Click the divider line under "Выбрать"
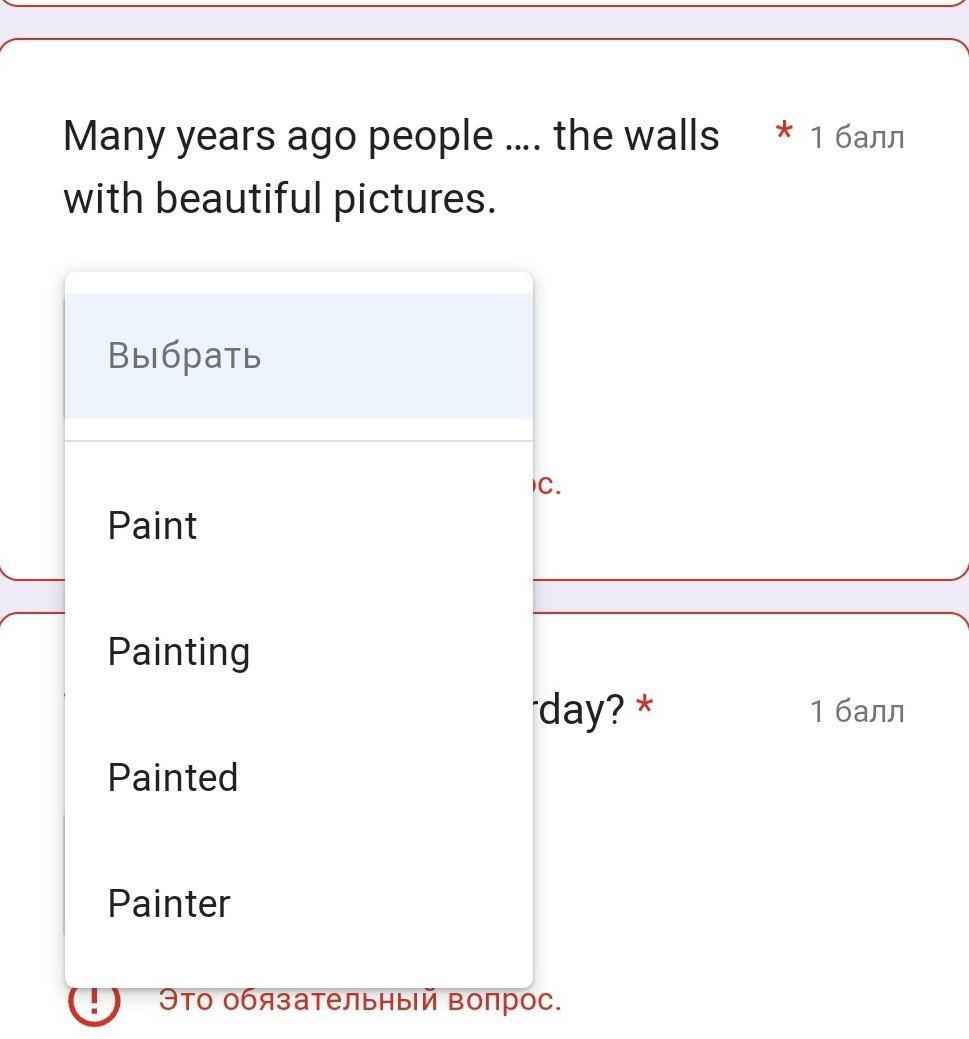The width and height of the screenshot is (969, 1039). point(298,441)
